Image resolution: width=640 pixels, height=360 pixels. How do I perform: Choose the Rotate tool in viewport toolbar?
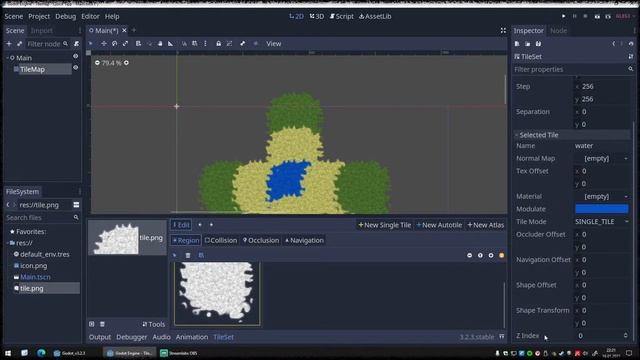pyautogui.click(x=115, y=44)
